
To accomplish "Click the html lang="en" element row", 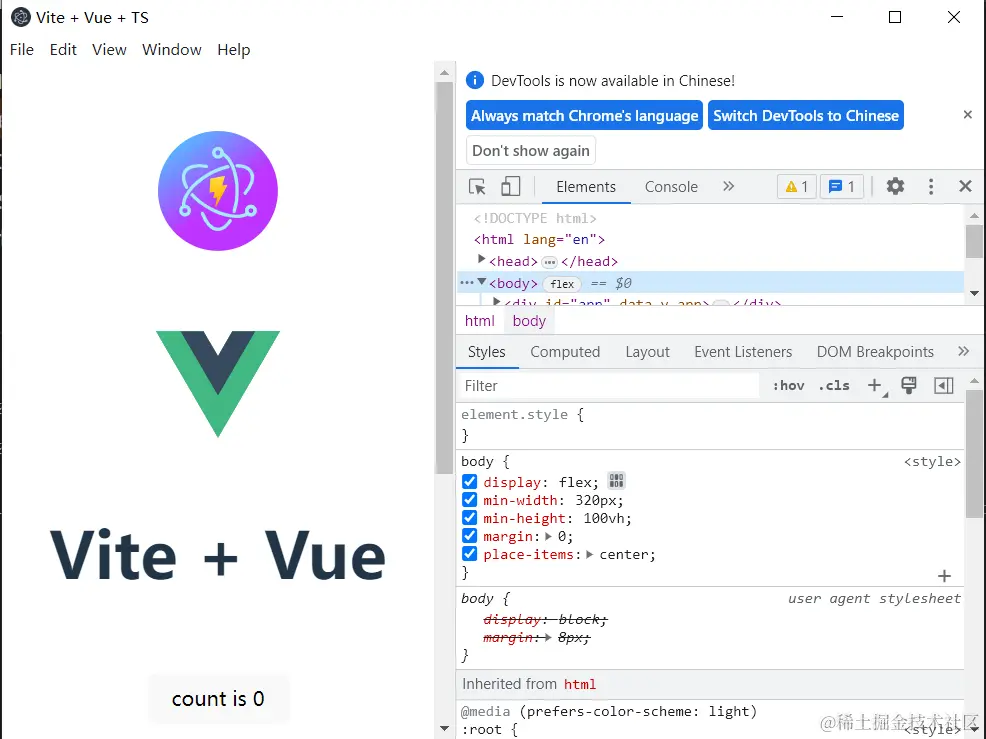I will pos(711,240).
